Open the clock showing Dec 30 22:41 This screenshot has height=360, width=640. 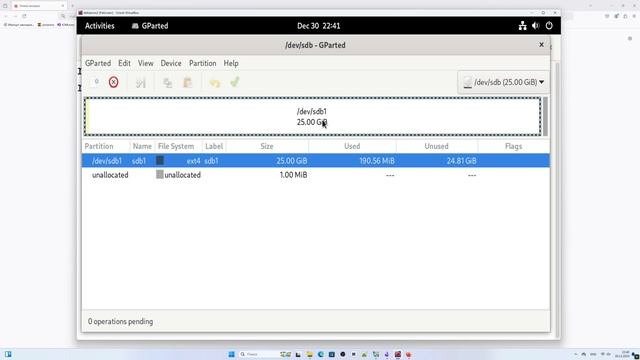click(319, 26)
